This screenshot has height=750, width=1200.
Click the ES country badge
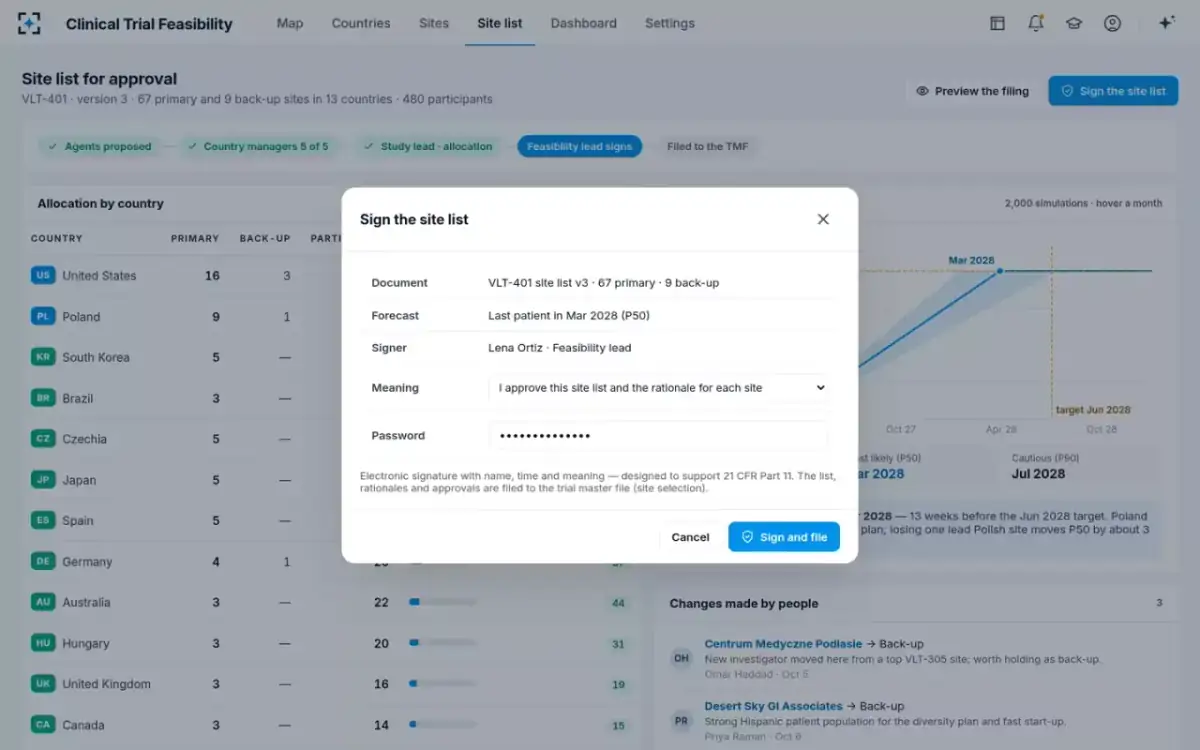point(43,520)
